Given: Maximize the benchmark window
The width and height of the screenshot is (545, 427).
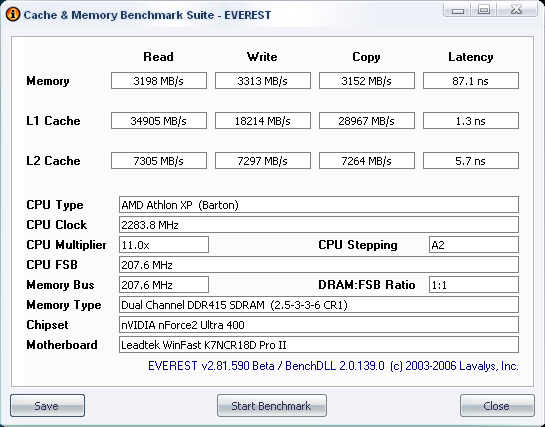Looking at the screenshot, I should tap(484, 9).
